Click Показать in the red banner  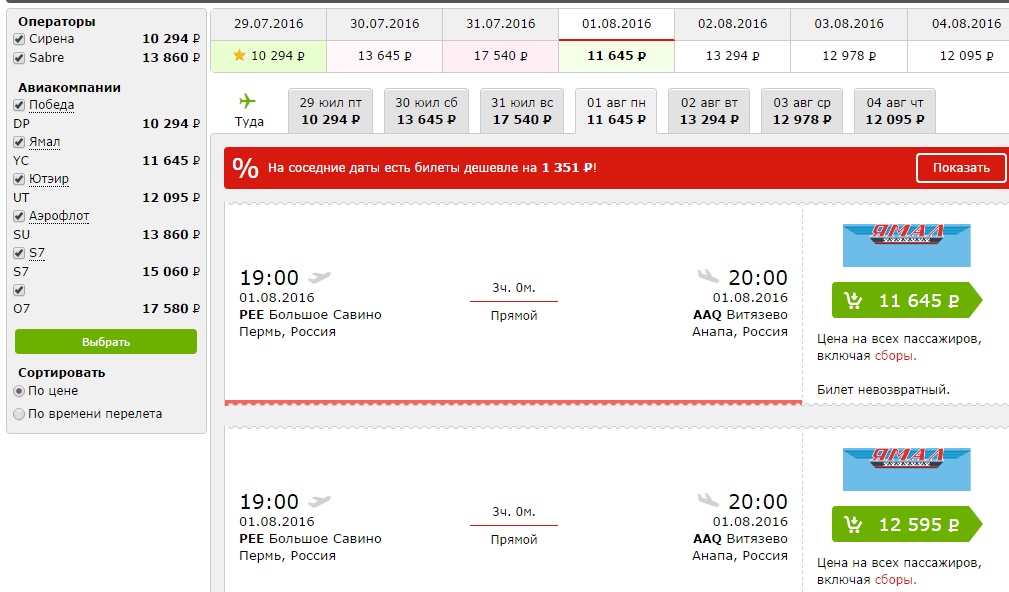(960, 168)
